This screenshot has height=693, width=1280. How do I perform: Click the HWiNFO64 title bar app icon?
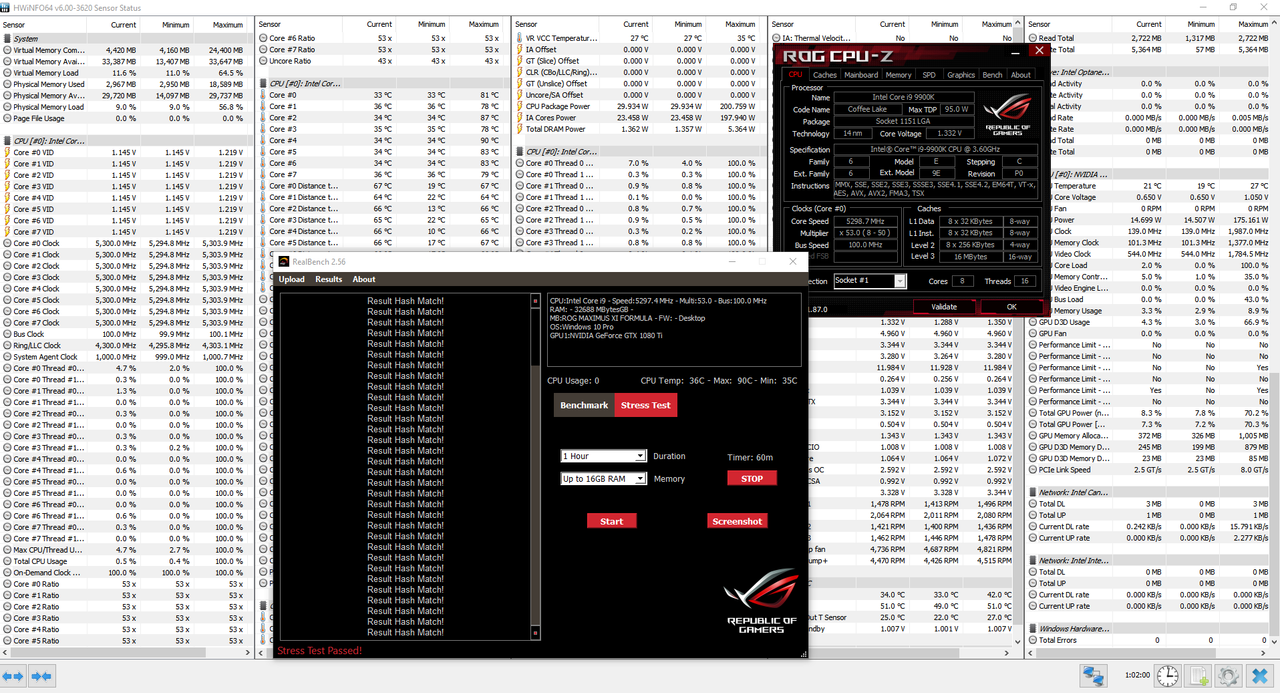[x=7, y=7]
